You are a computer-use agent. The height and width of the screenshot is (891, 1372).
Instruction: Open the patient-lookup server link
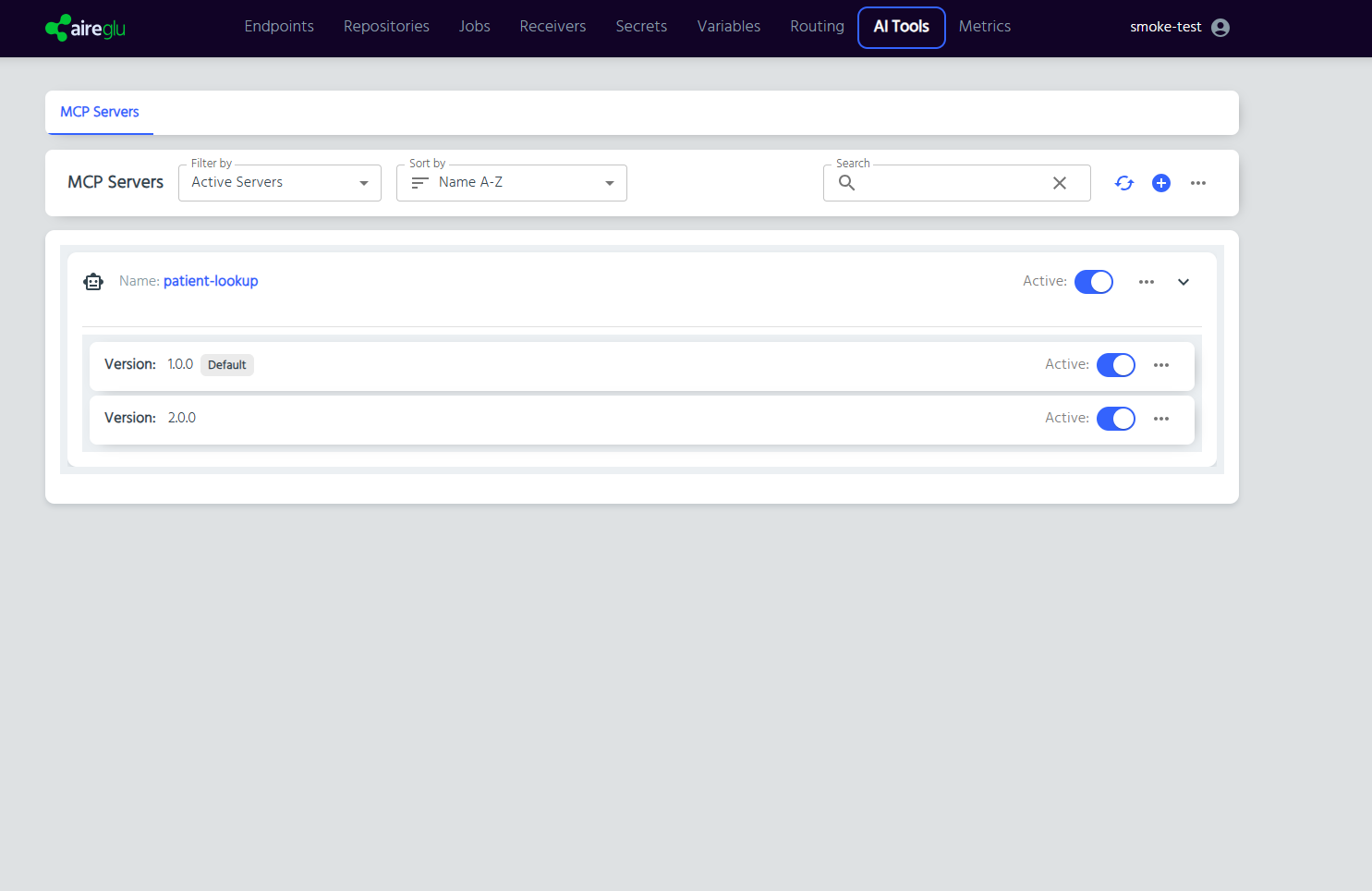[211, 281]
